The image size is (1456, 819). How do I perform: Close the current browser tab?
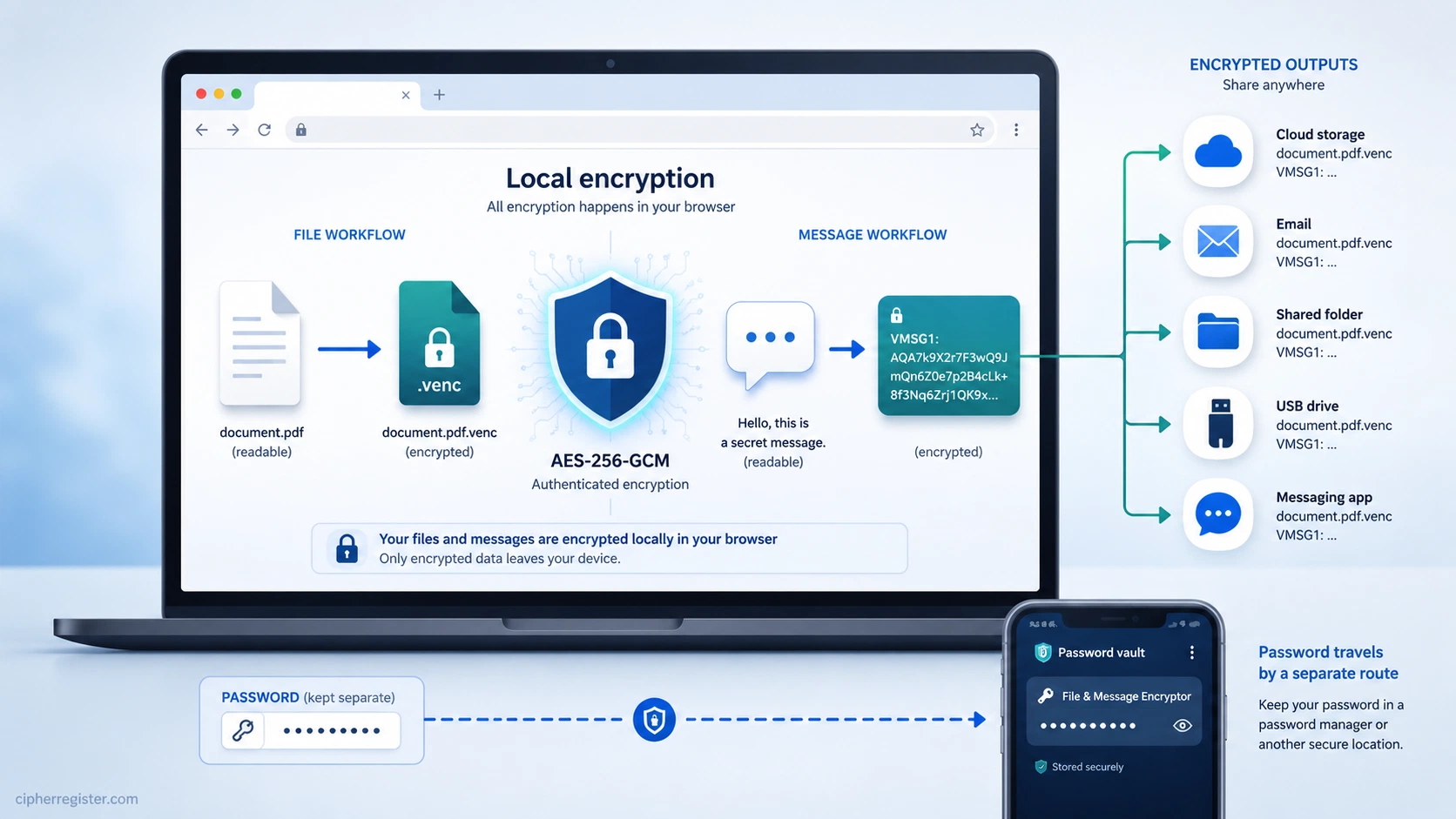pos(406,95)
